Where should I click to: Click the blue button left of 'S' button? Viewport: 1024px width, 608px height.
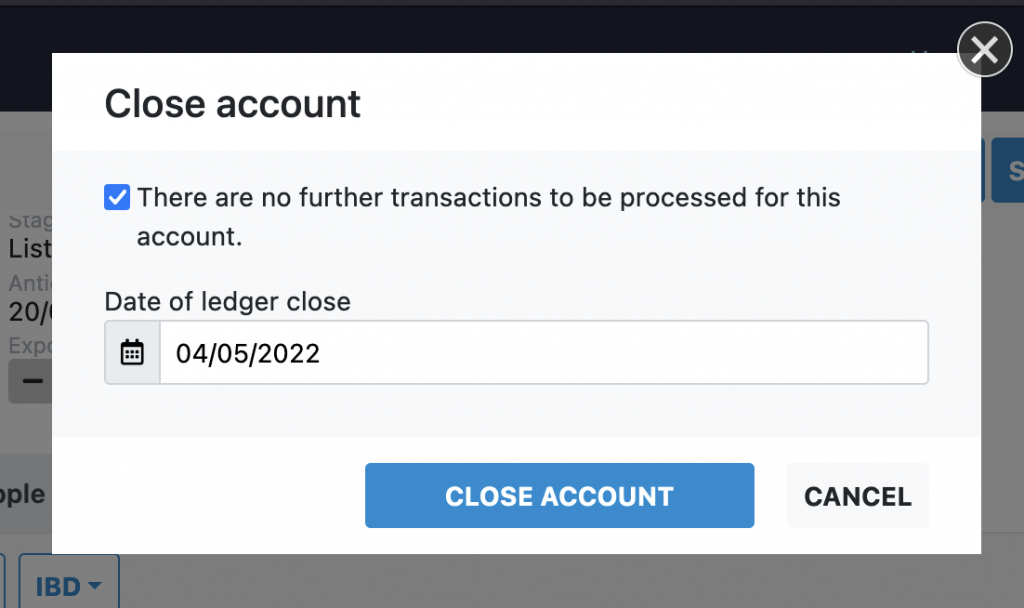pos(984,171)
